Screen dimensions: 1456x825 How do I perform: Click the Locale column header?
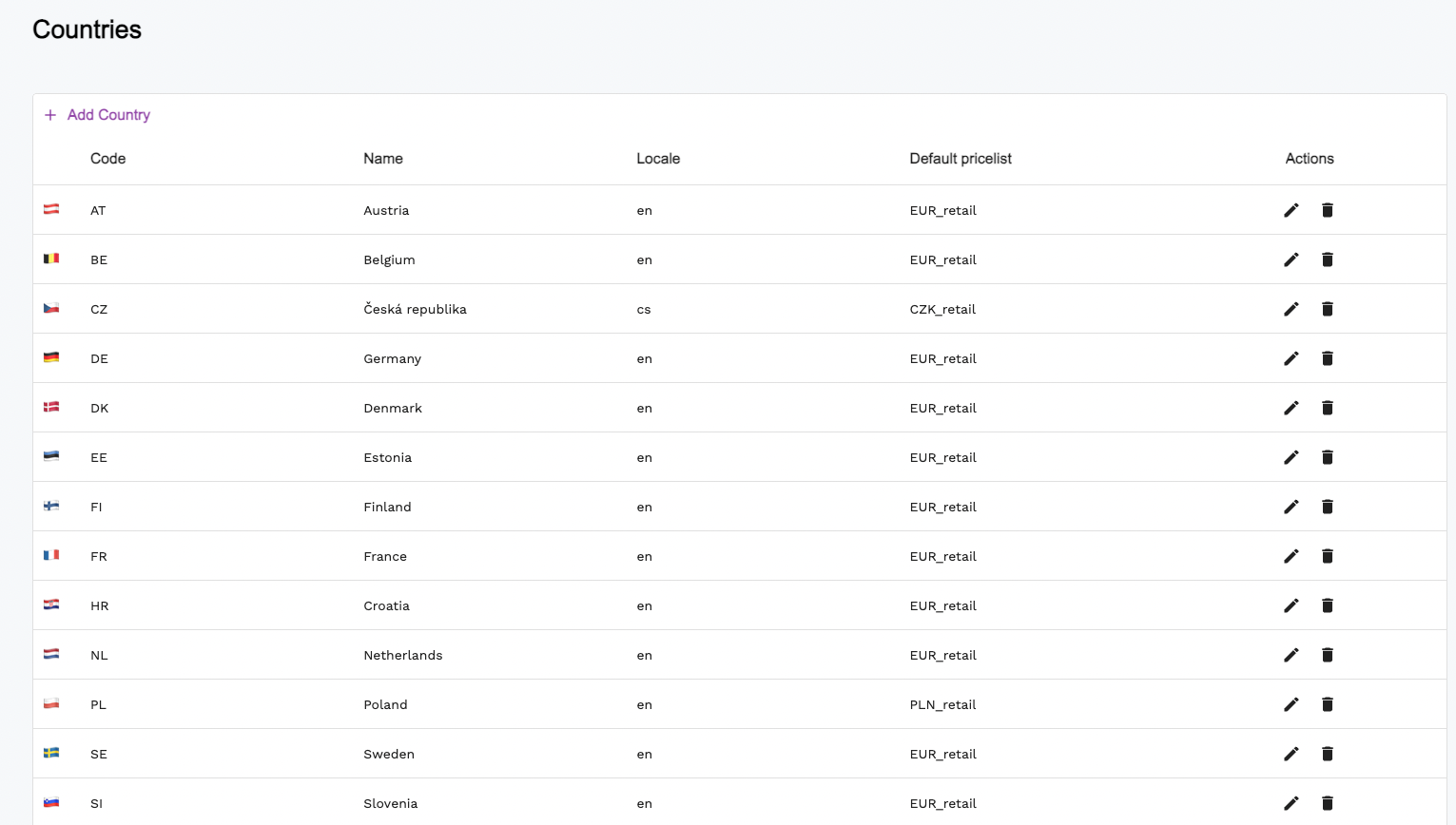[x=658, y=159]
